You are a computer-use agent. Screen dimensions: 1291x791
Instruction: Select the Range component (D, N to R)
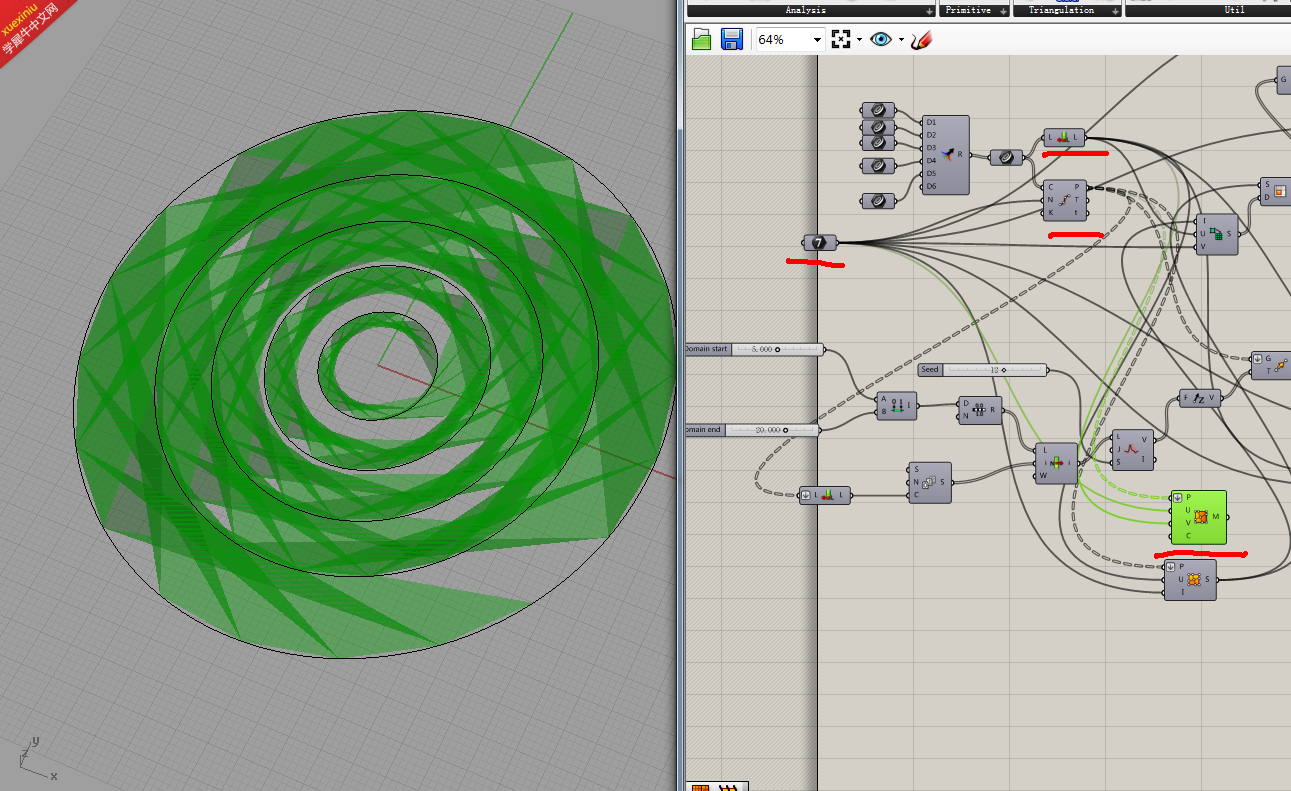979,410
